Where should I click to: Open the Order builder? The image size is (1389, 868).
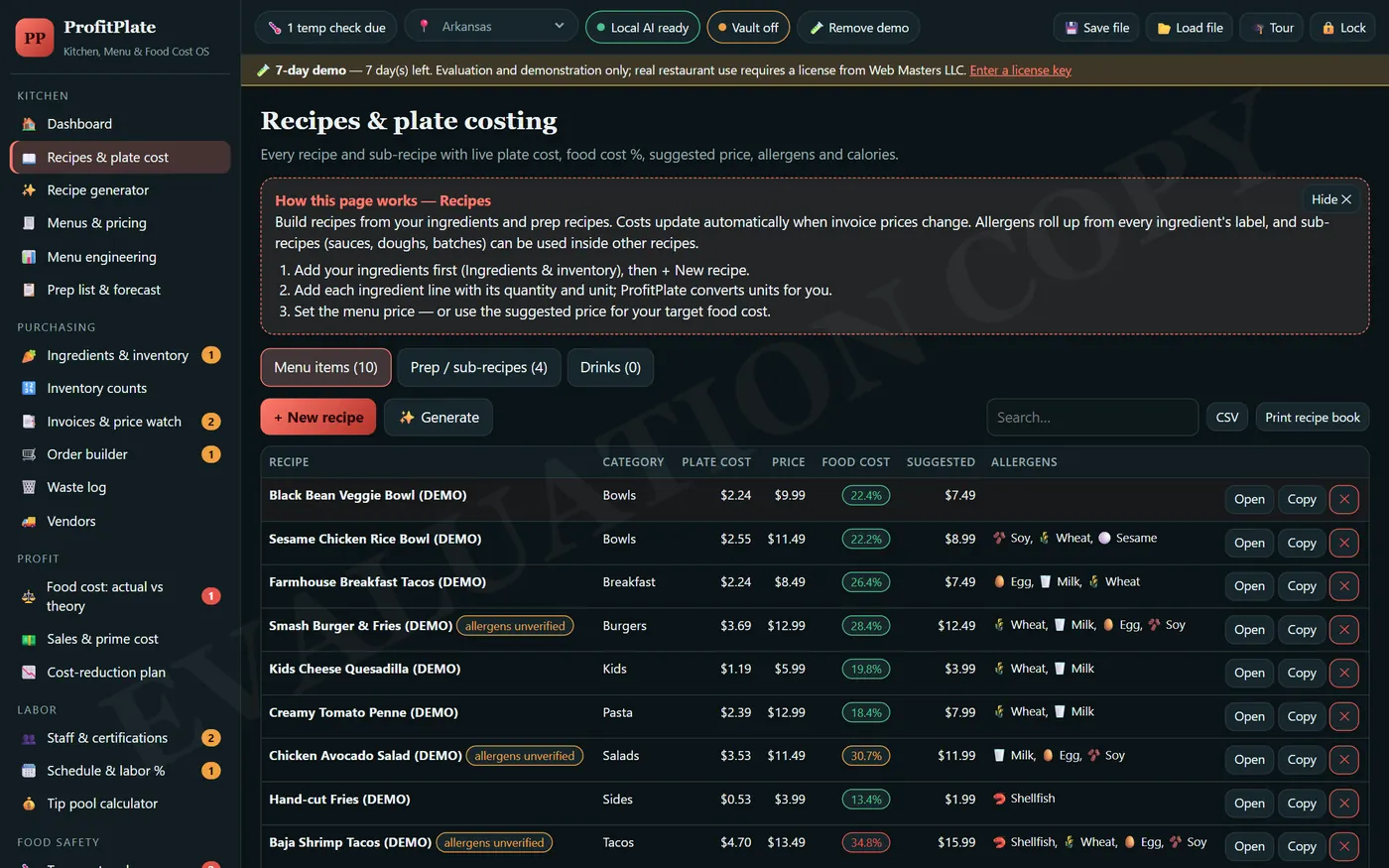(120, 454)
